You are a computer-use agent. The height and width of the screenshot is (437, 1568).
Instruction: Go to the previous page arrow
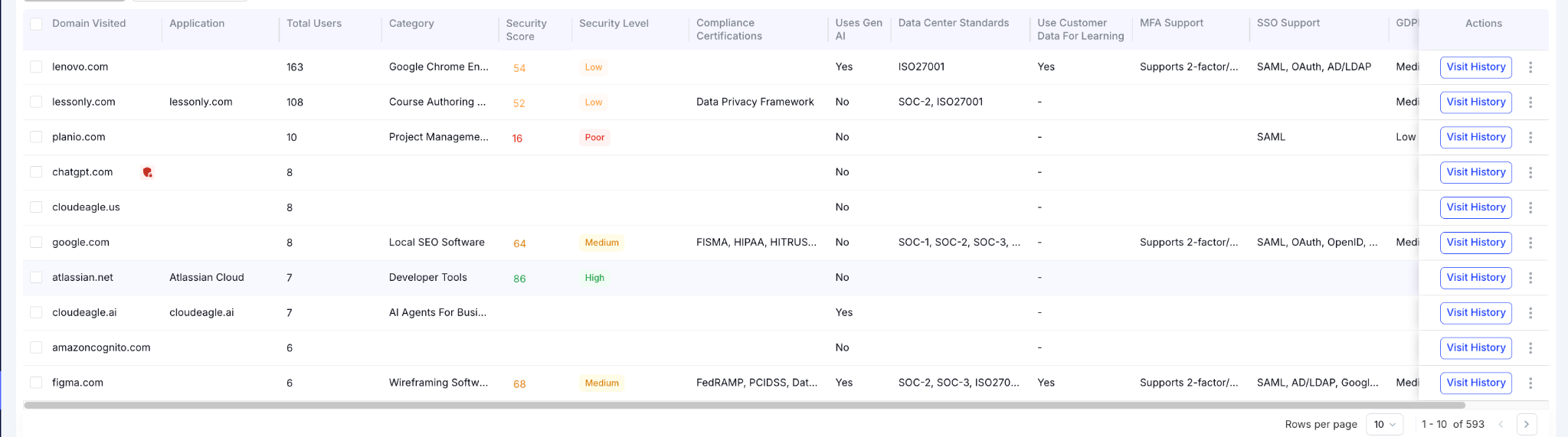click(1501, 424)
